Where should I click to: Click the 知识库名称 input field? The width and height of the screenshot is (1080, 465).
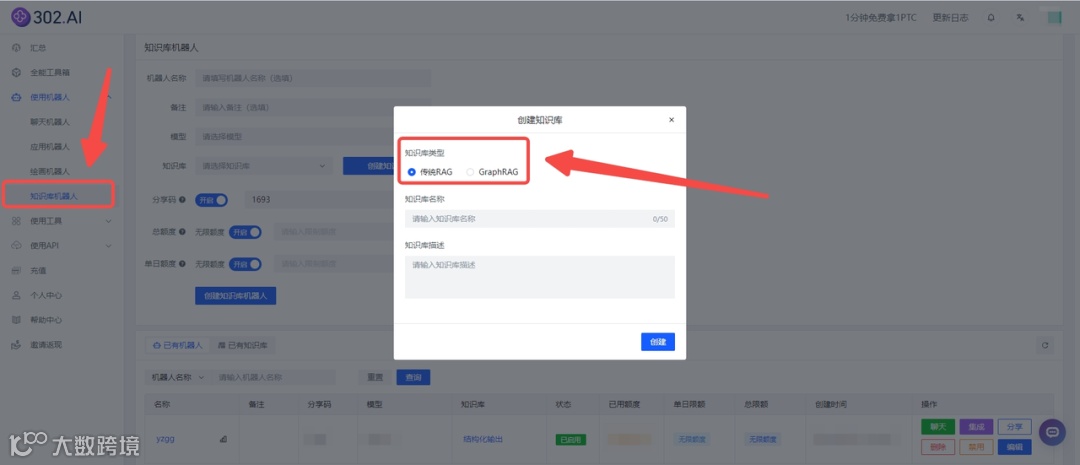point(539,218)
